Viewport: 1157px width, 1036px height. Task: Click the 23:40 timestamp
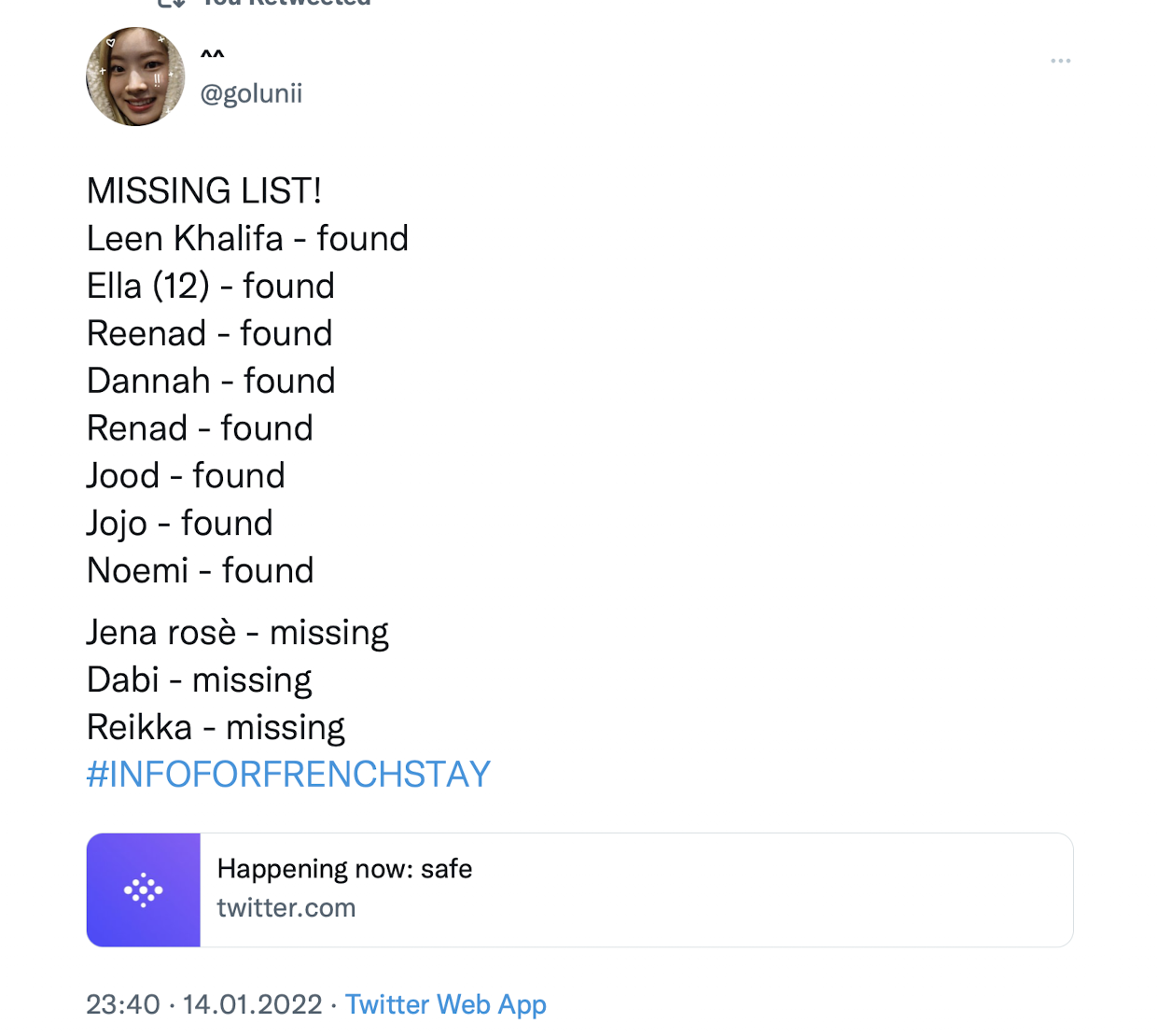[123, 1004]
